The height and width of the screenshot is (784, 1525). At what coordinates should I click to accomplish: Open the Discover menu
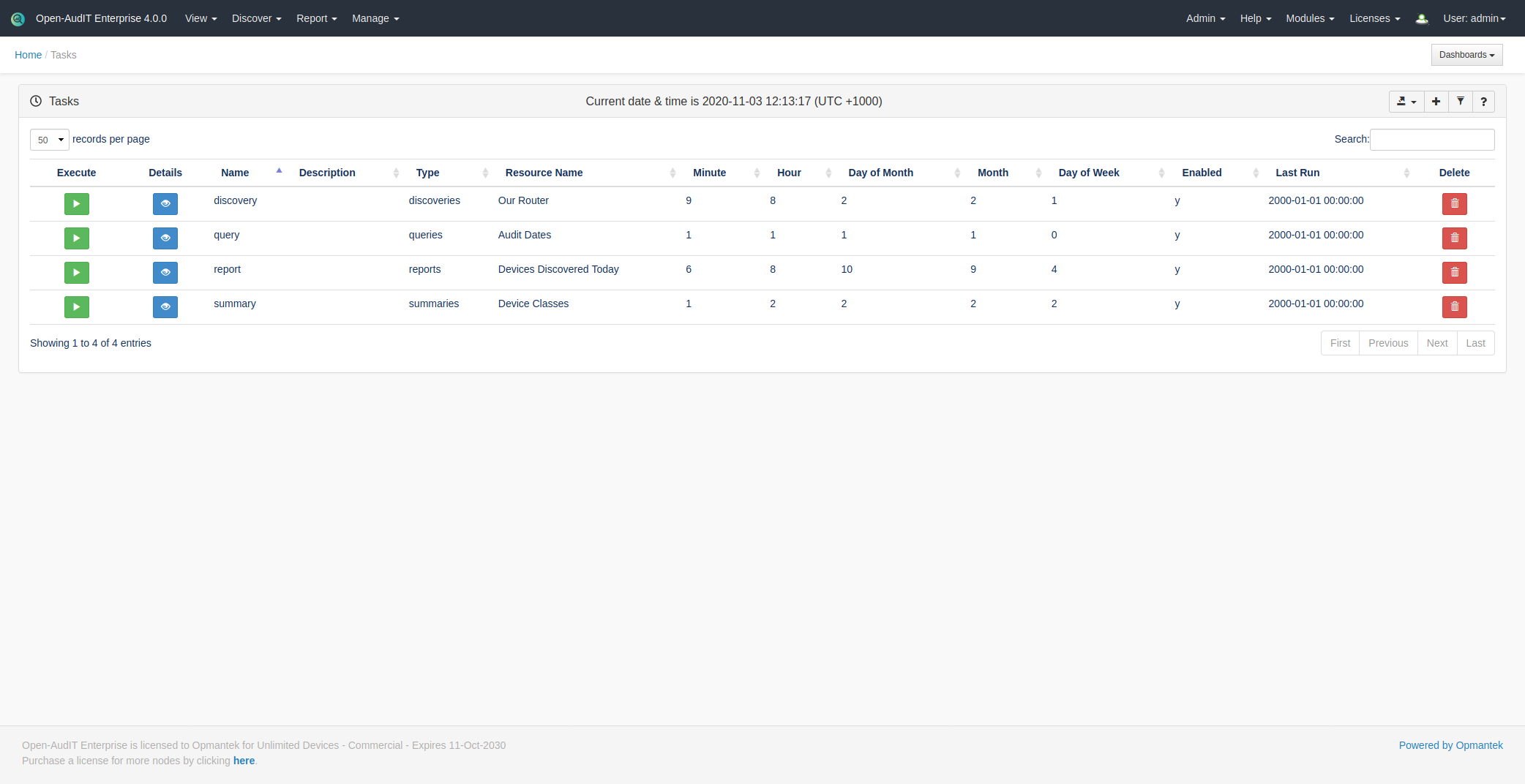[x=256, y=18]
